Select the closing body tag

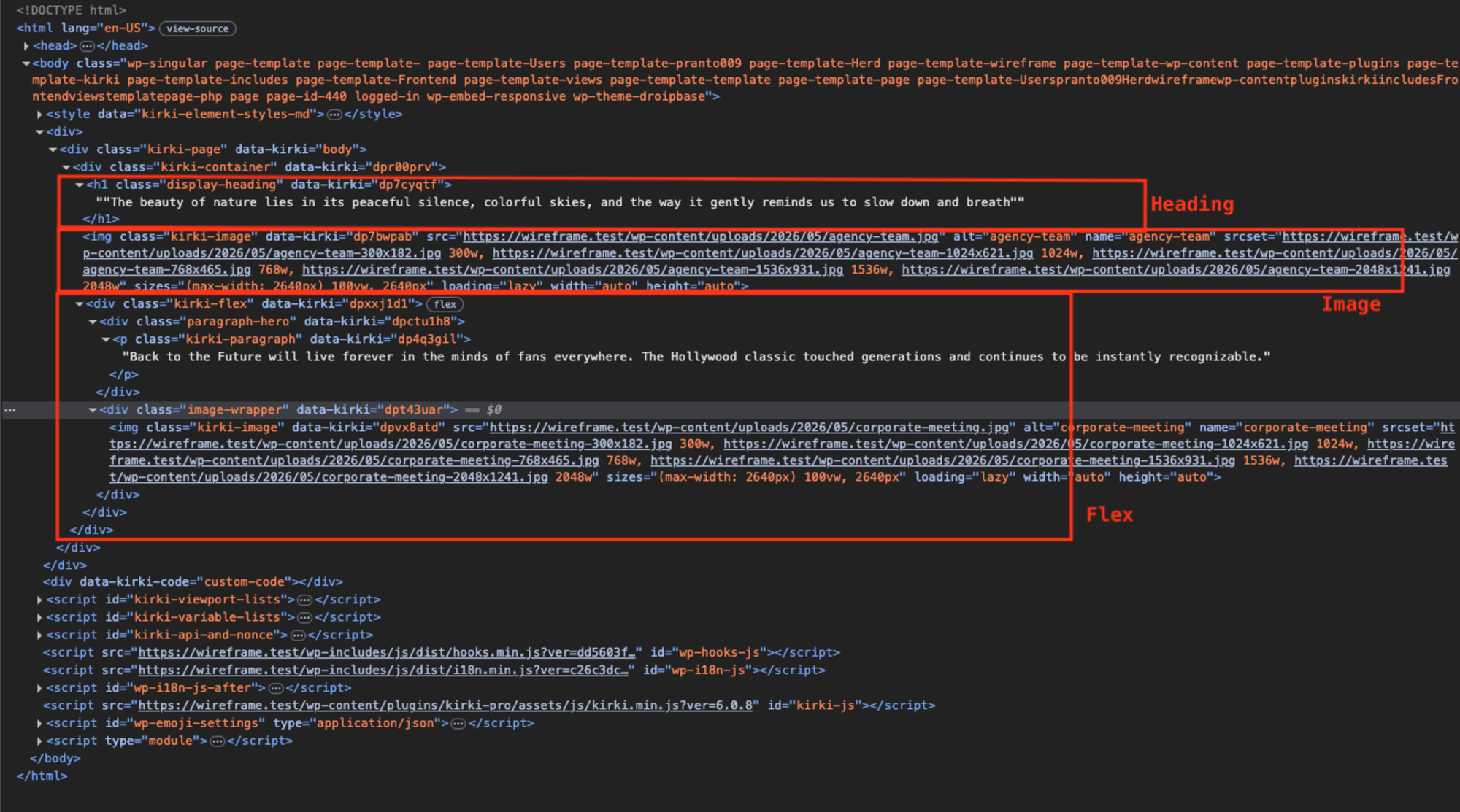point(55,759)
